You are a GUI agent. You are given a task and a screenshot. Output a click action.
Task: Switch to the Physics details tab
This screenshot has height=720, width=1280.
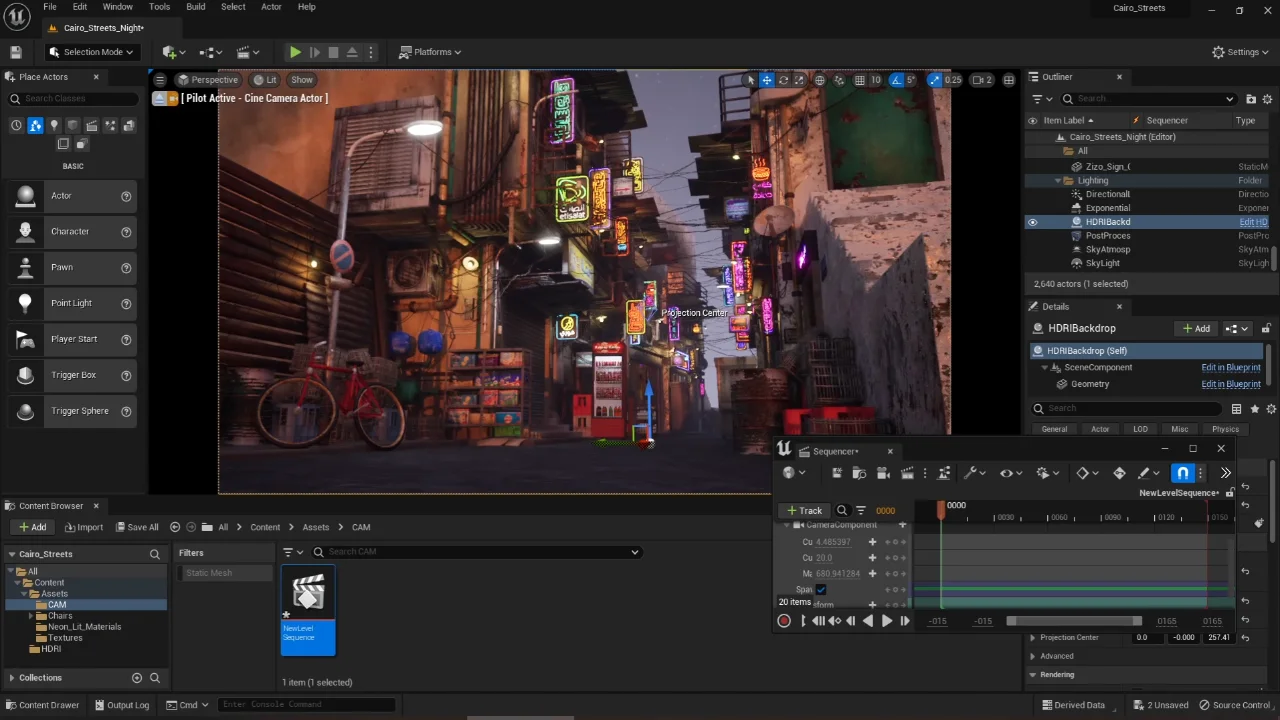[x=1225, y=429]
